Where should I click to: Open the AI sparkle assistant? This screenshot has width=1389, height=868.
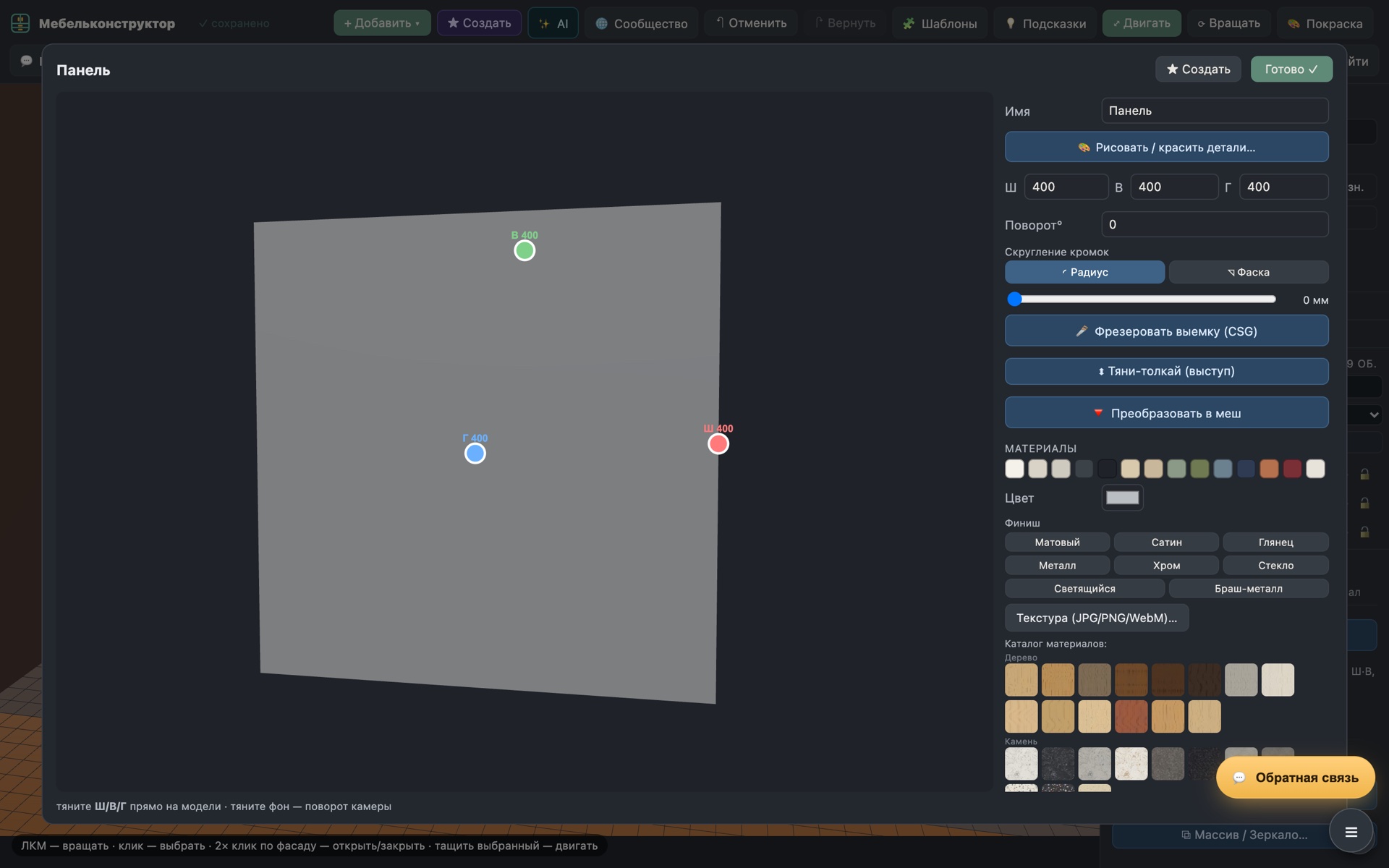tap(553, 23)
